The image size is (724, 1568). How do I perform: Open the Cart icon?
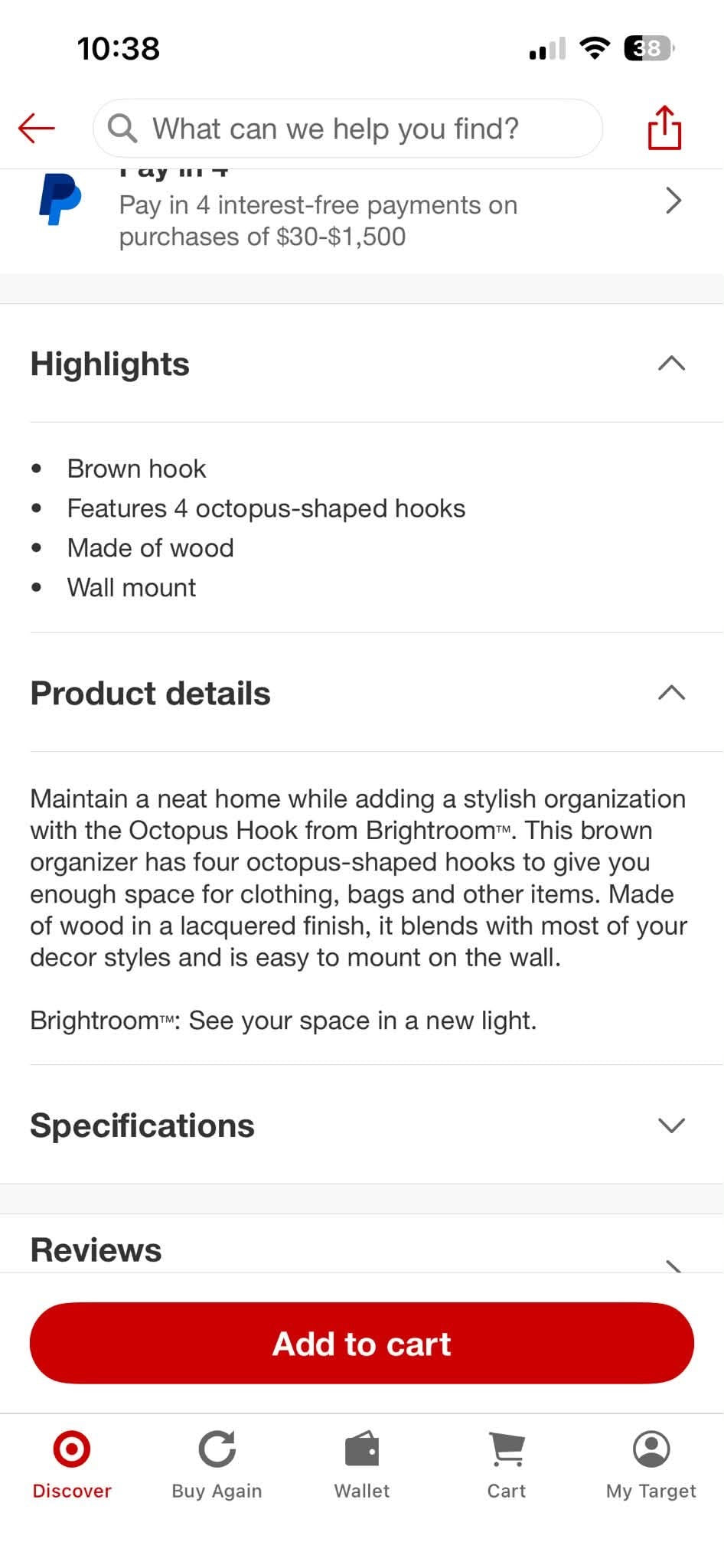[507, 1449]
